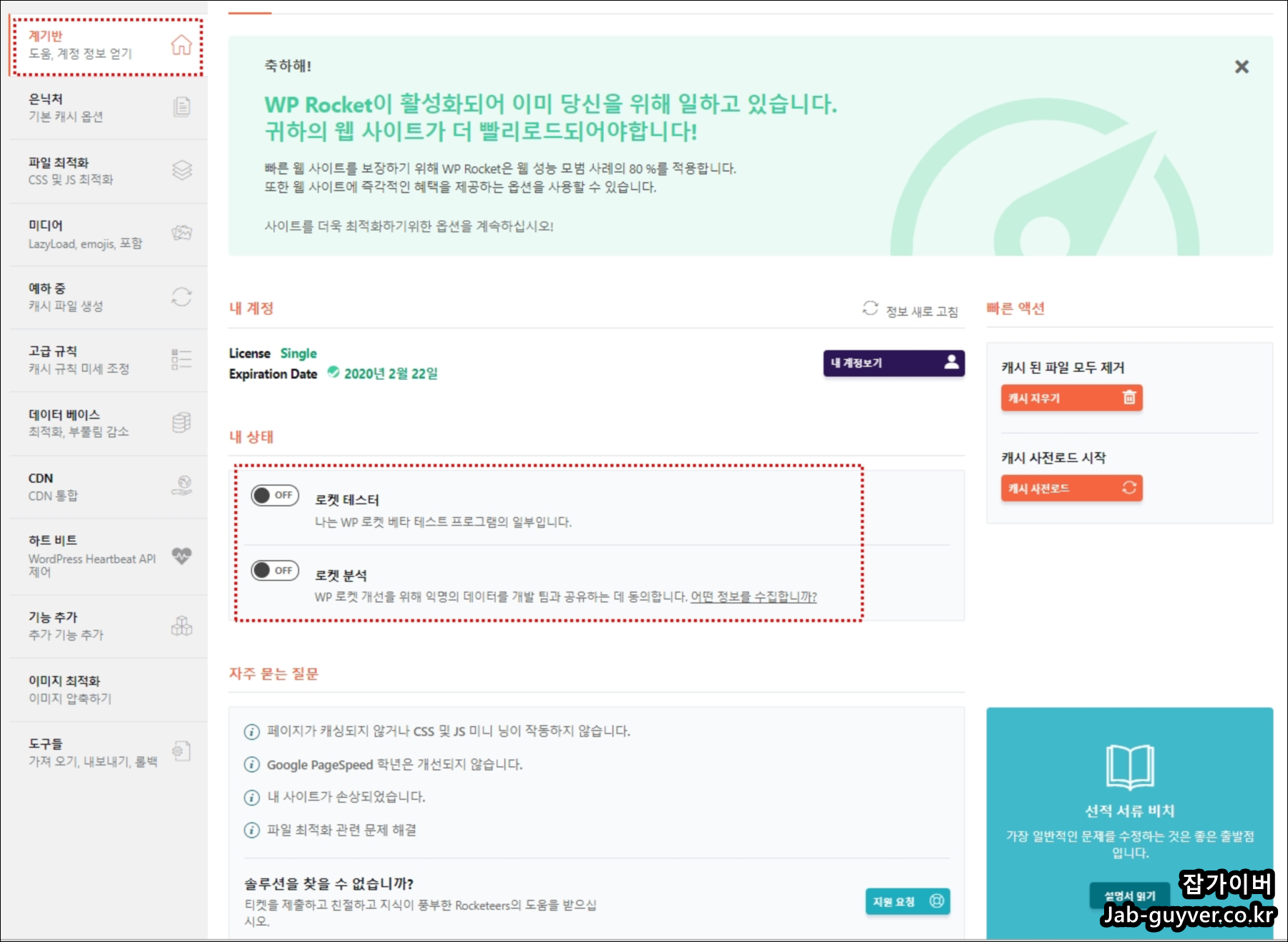The width and height of the screenshot is (1288, 942).
Task: Close the 축하해 welcome banner
Action: (x=1241, y=67)
